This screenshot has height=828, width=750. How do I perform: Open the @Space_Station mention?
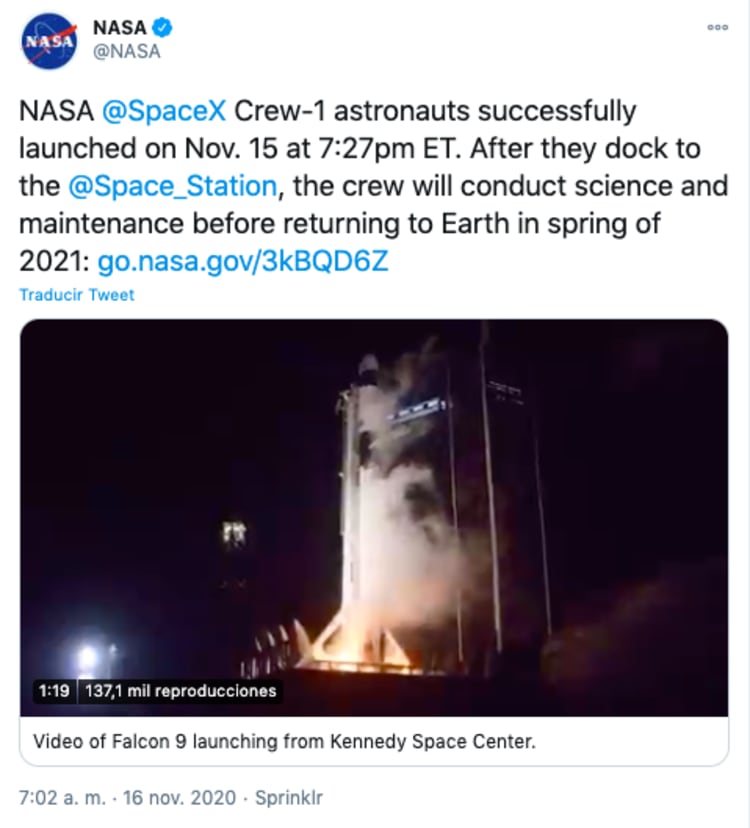point(172,186)
